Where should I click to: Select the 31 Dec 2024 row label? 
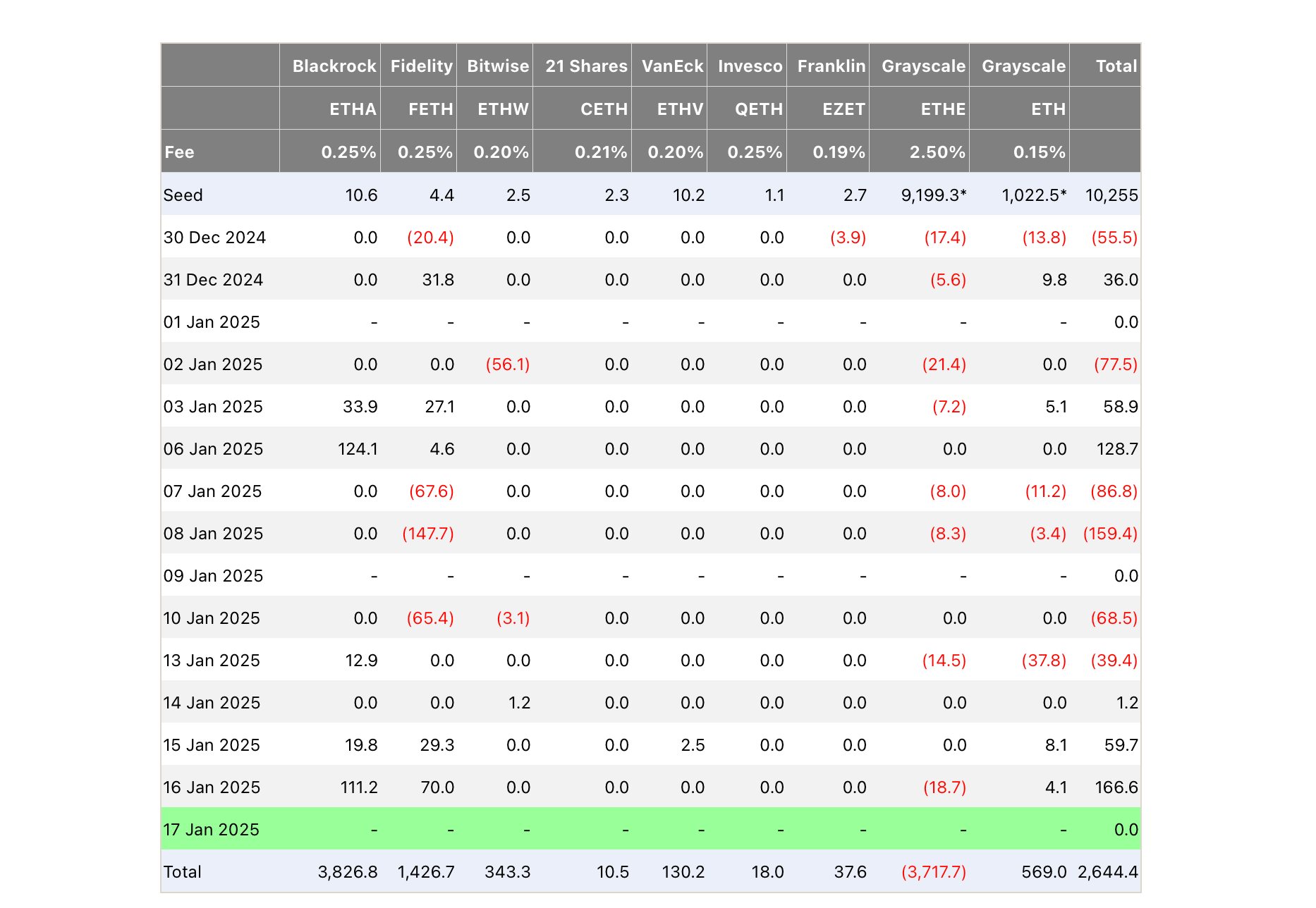coord(213,280)
